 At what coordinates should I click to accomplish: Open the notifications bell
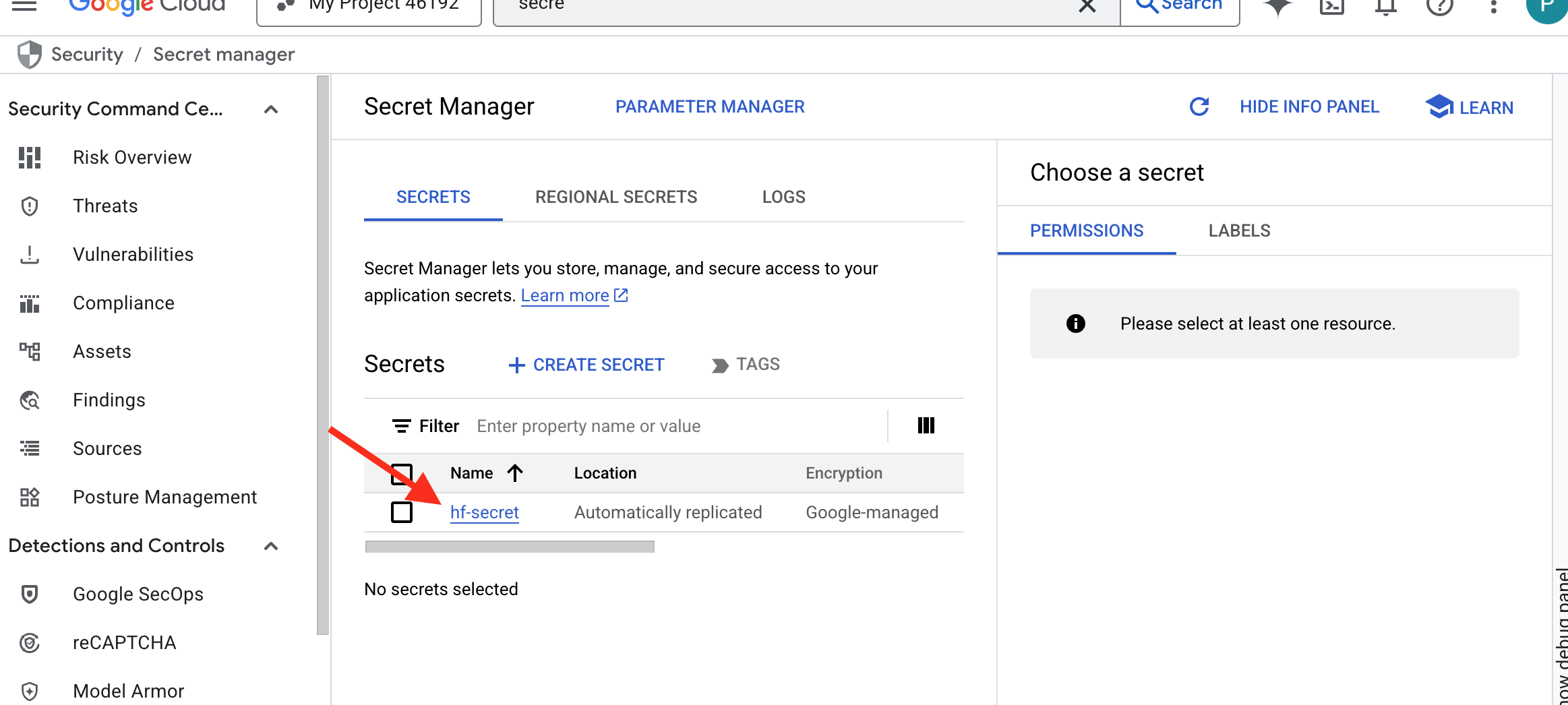[1385, 7]
